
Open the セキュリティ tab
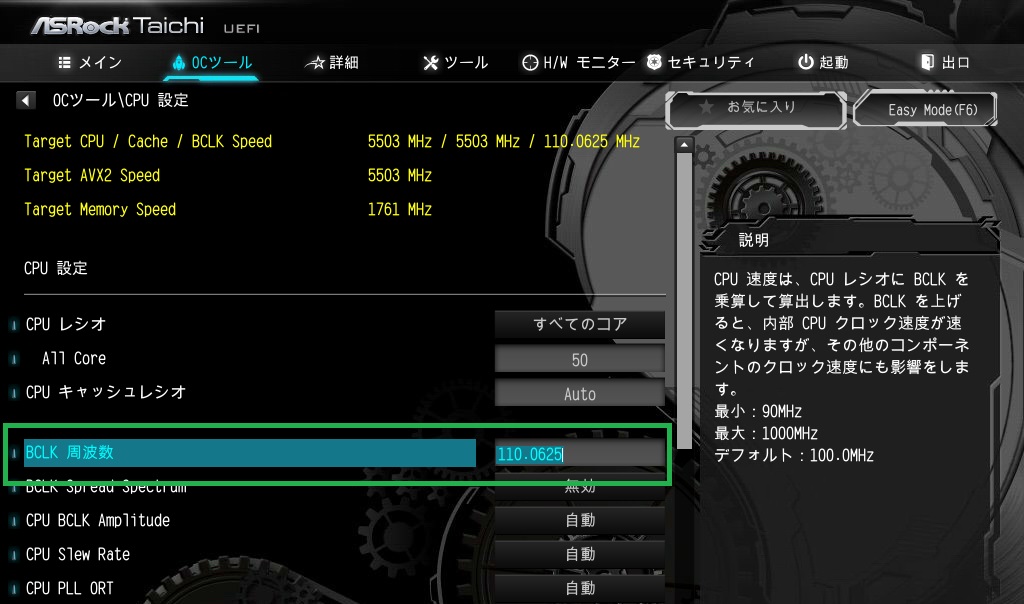point(701,63)
